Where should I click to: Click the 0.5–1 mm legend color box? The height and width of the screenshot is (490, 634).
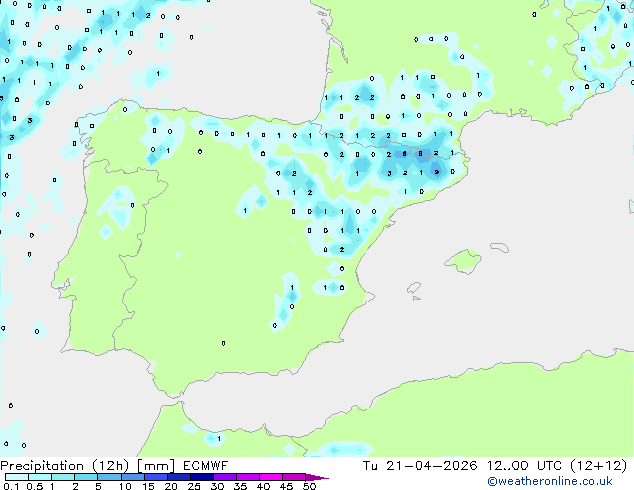[40, 477]
